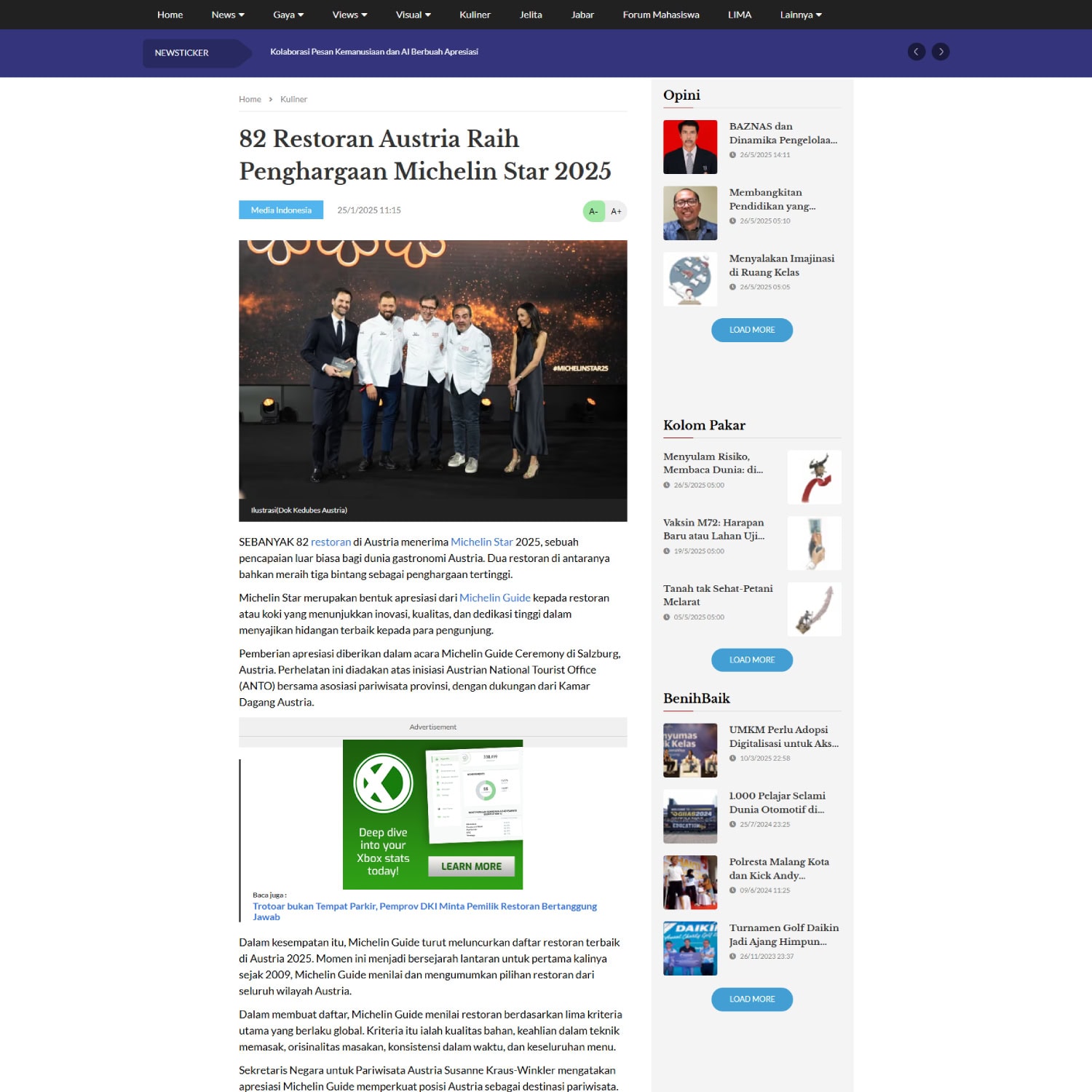
Task: Click Polresta Malang Kota article thumbnail
Action: 690,882
